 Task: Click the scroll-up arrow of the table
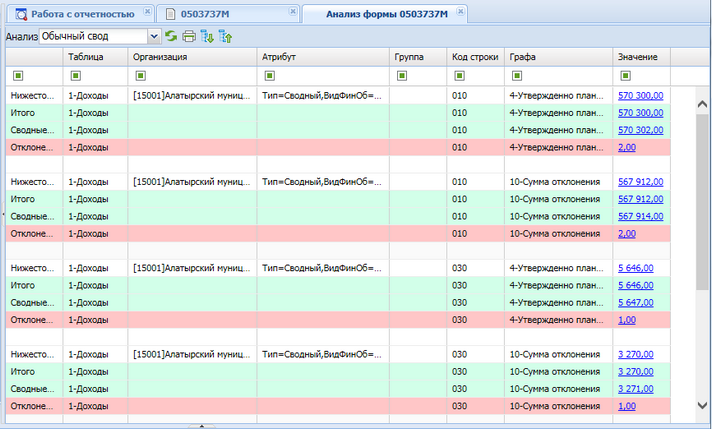pyautogui.click(x=702, y=104)
